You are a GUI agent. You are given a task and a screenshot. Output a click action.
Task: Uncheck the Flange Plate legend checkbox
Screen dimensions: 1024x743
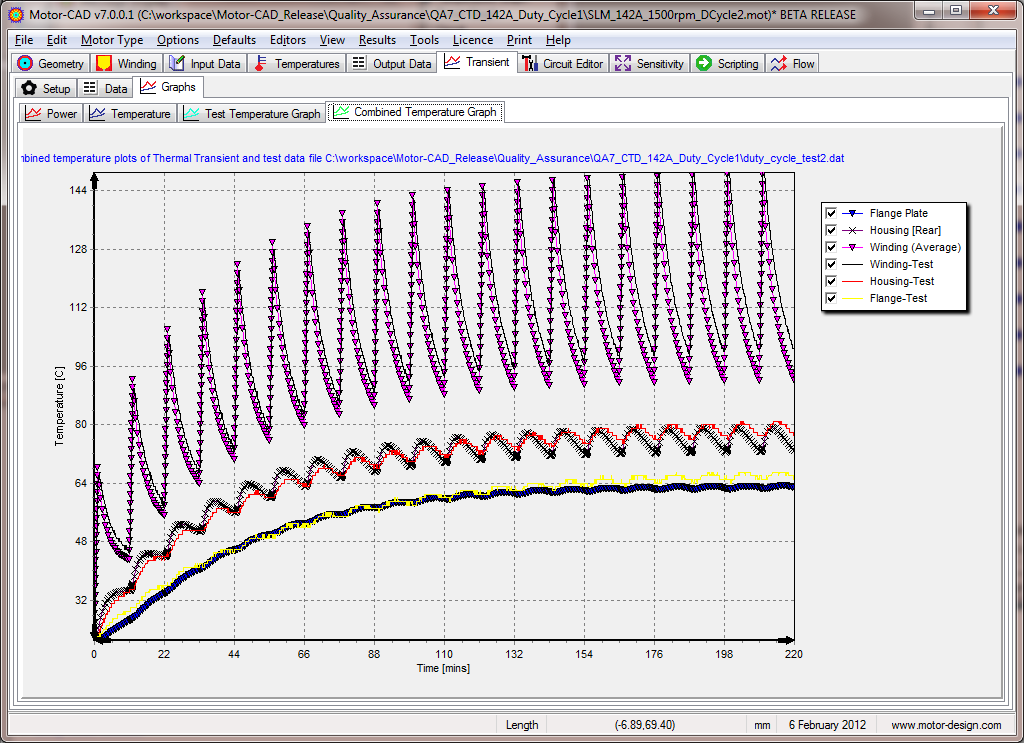[x=831, y=213]
